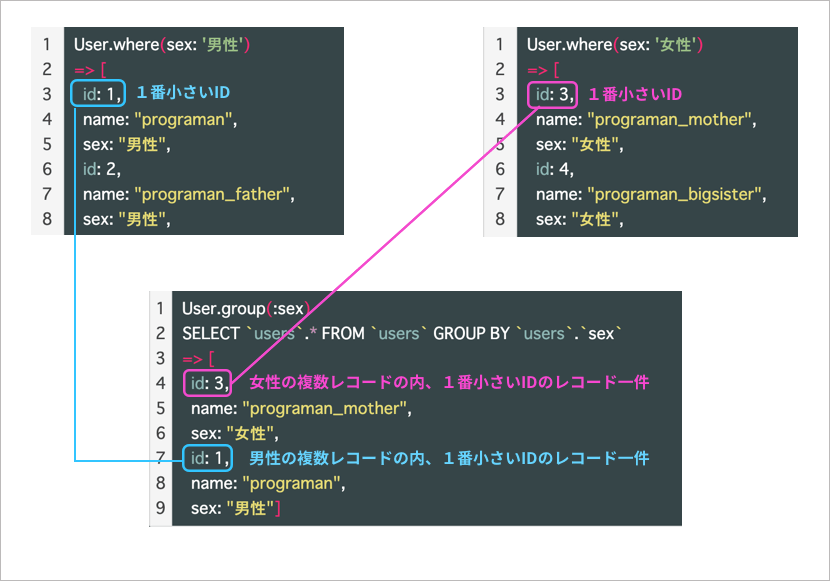Click name: "programan_mother" in the User.group block
Viewport: 830px width, 582px height.
point(301,409)
